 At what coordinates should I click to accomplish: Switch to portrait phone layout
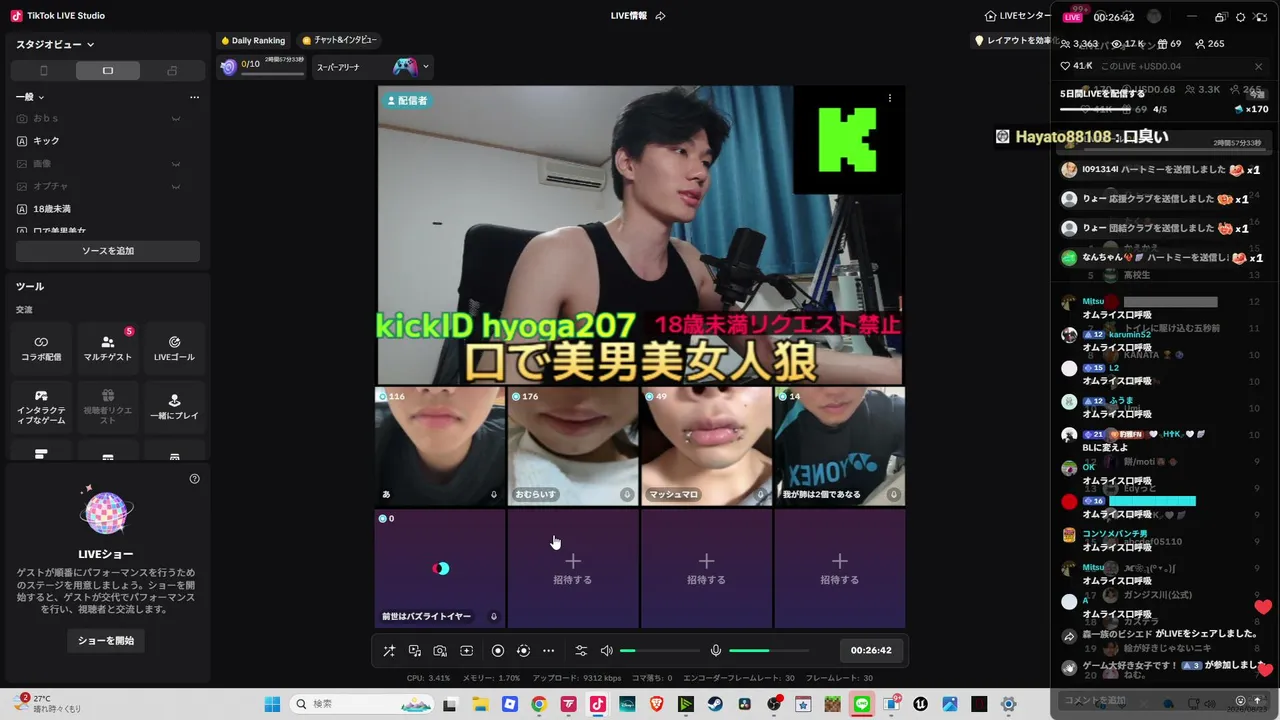pos(43,71)
